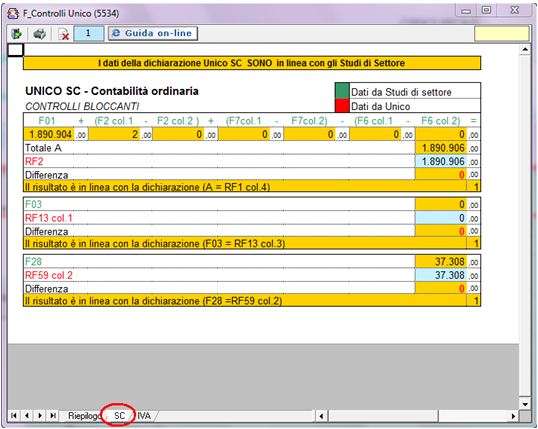The image size is (538, 429).
Task: Click vertical scrollbar down arrow
Action: (x=525, y=404)
